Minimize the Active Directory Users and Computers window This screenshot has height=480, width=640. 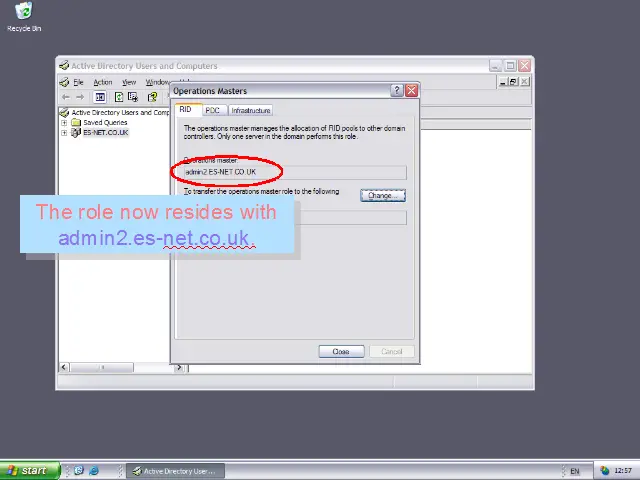pos(495,65)
